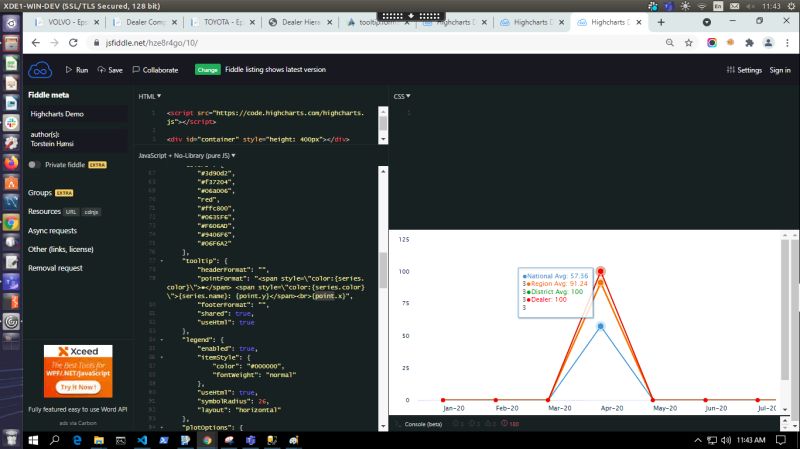
Task: Open the power gear in top system bar
Action: pos(791,6)
